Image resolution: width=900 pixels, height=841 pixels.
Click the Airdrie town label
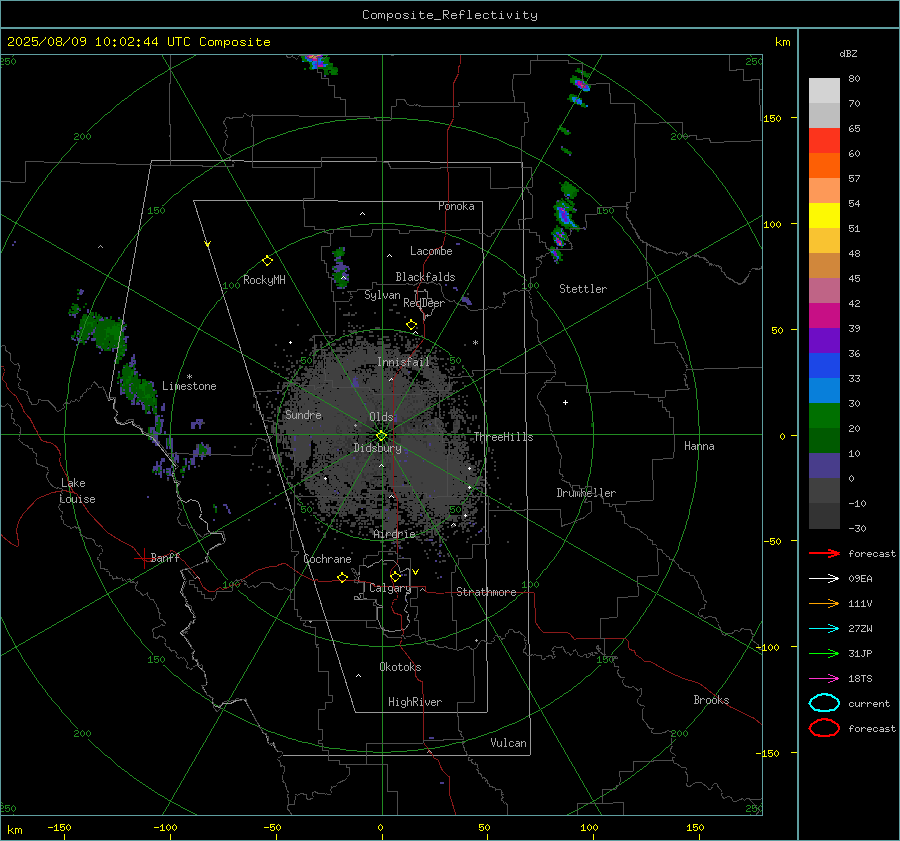point(394,534)
